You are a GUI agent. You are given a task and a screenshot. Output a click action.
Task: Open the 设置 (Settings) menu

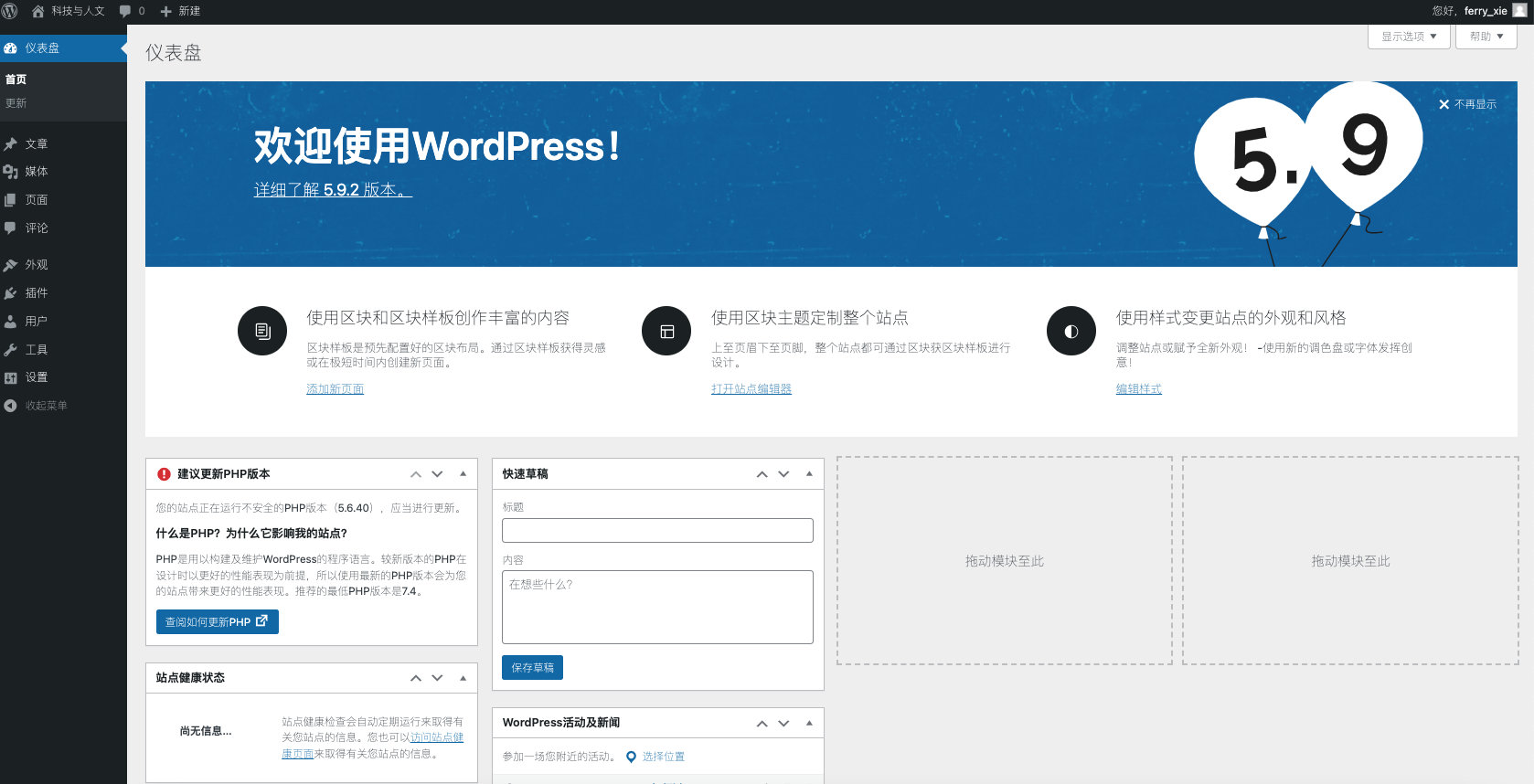pos(37,377)
